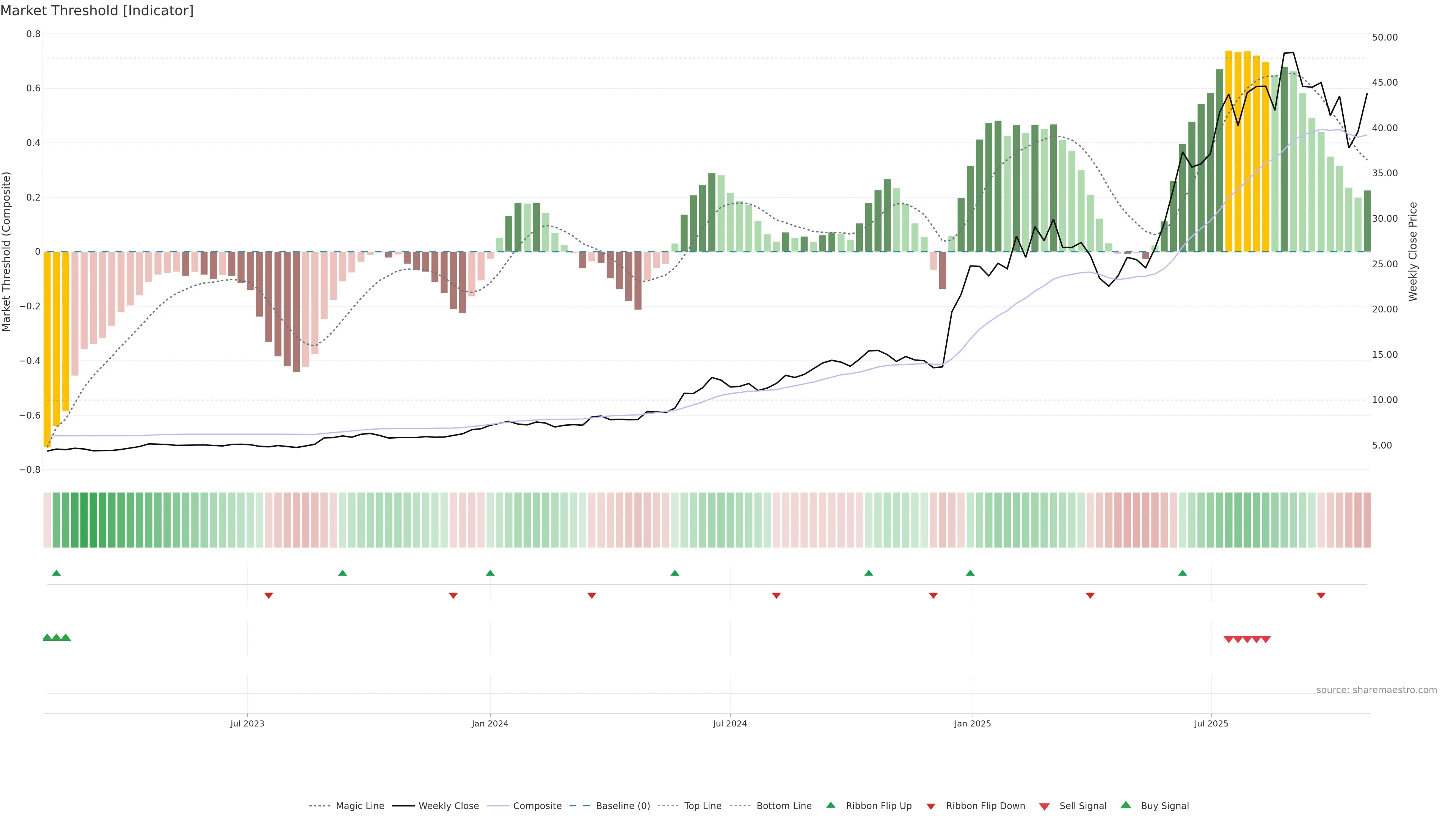Click the Jan 2025 x-axis label
Screen dimensions: 1456x819
click(x=972, y=723)
